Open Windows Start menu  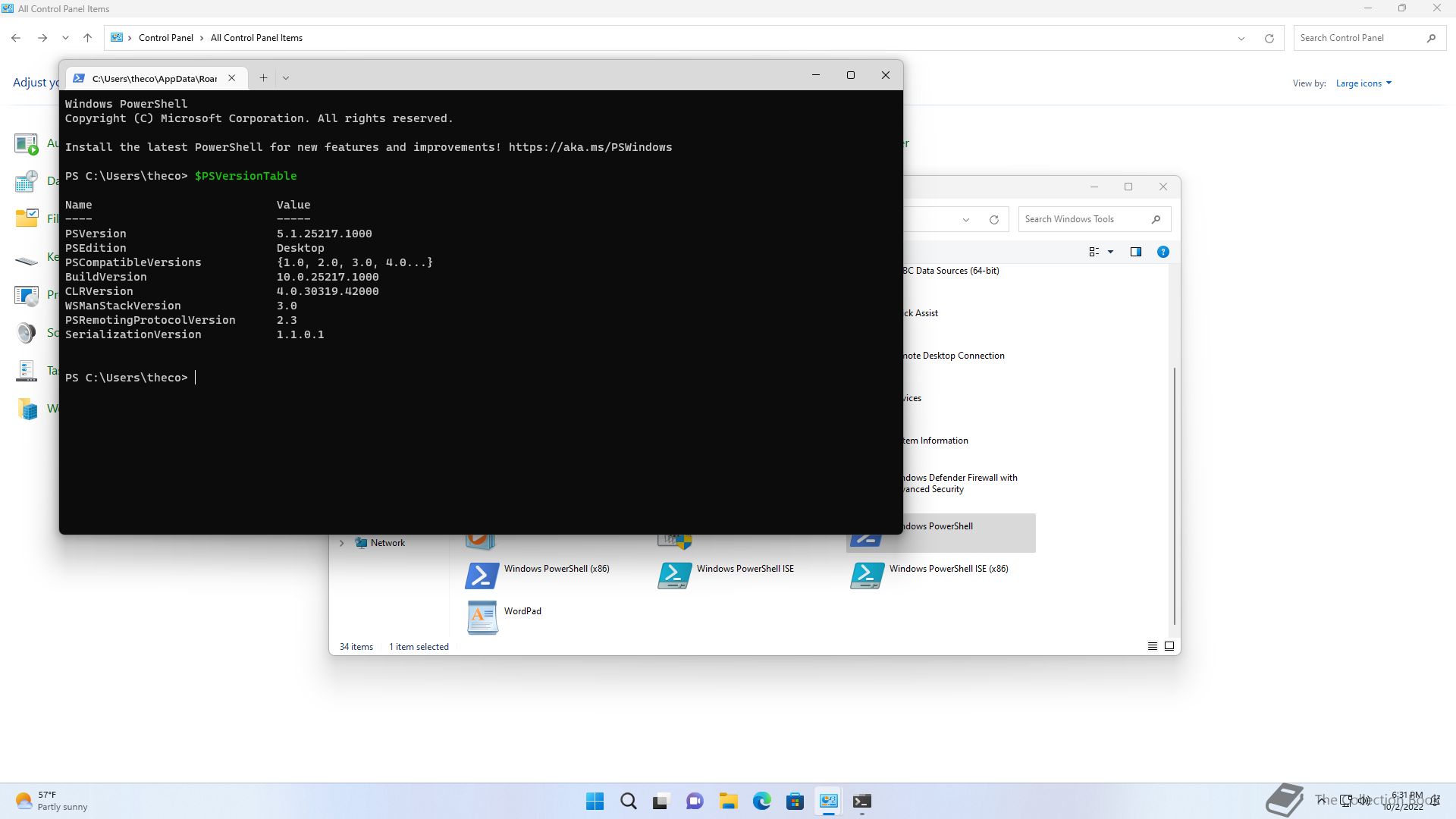pos(595,802)
